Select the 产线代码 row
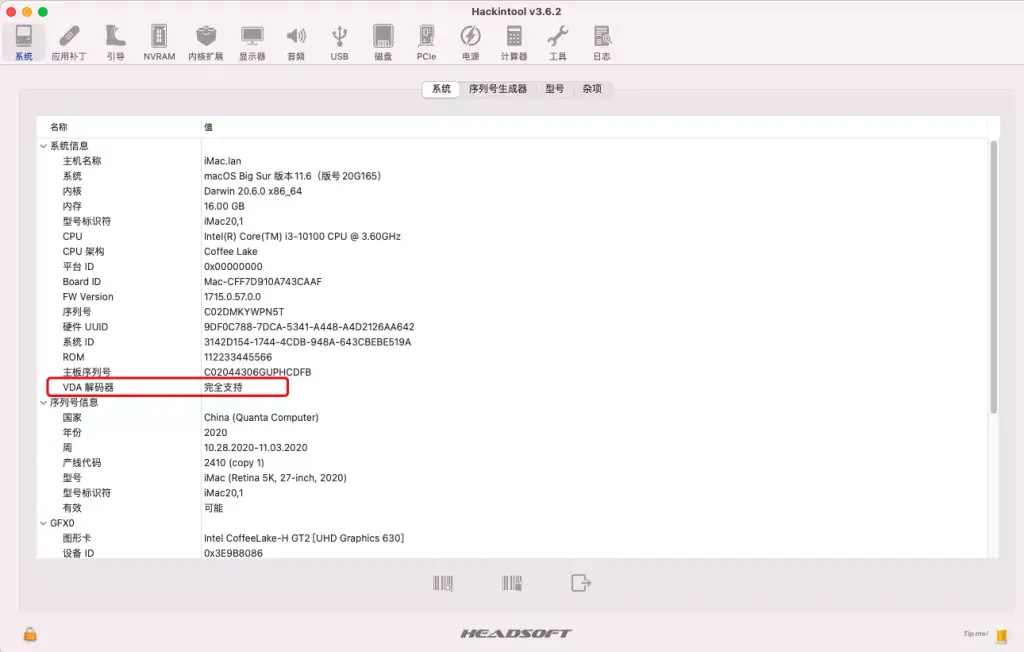The height and width of the screenshot is (652, 1024). click(513, 463)
